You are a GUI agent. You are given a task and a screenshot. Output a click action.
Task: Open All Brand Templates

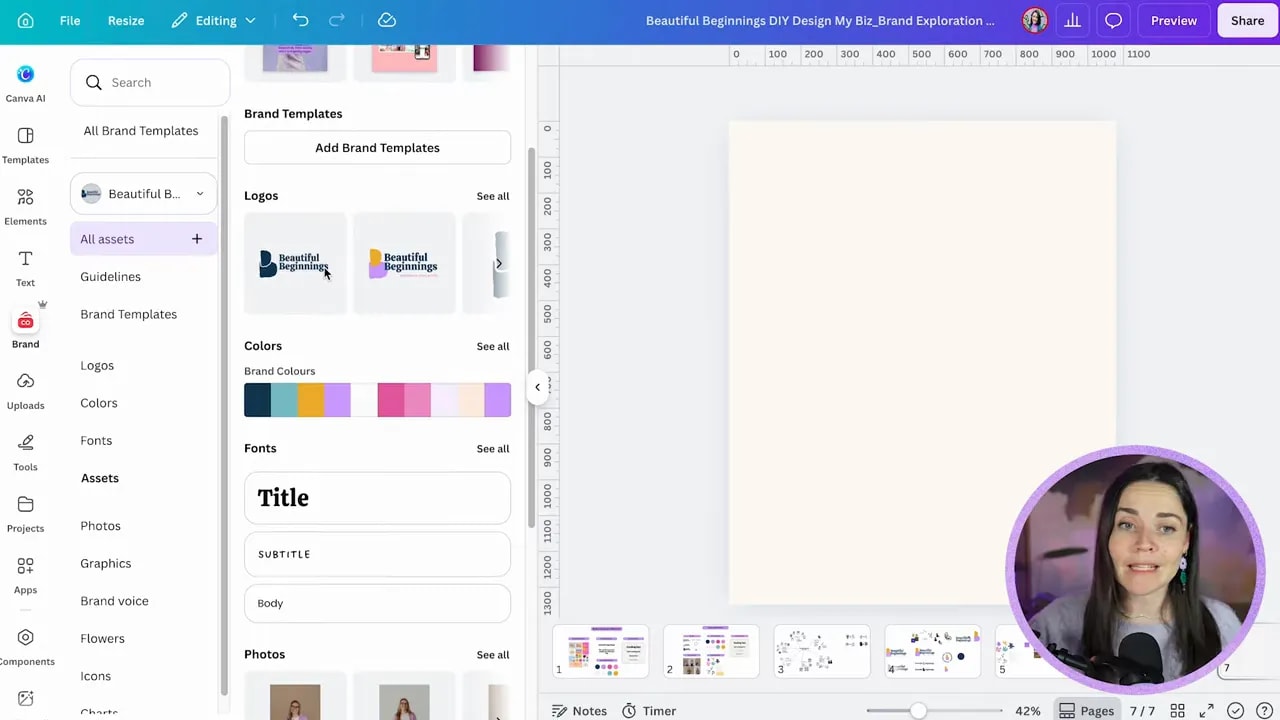pyautogui.click(x=141, y=131)
